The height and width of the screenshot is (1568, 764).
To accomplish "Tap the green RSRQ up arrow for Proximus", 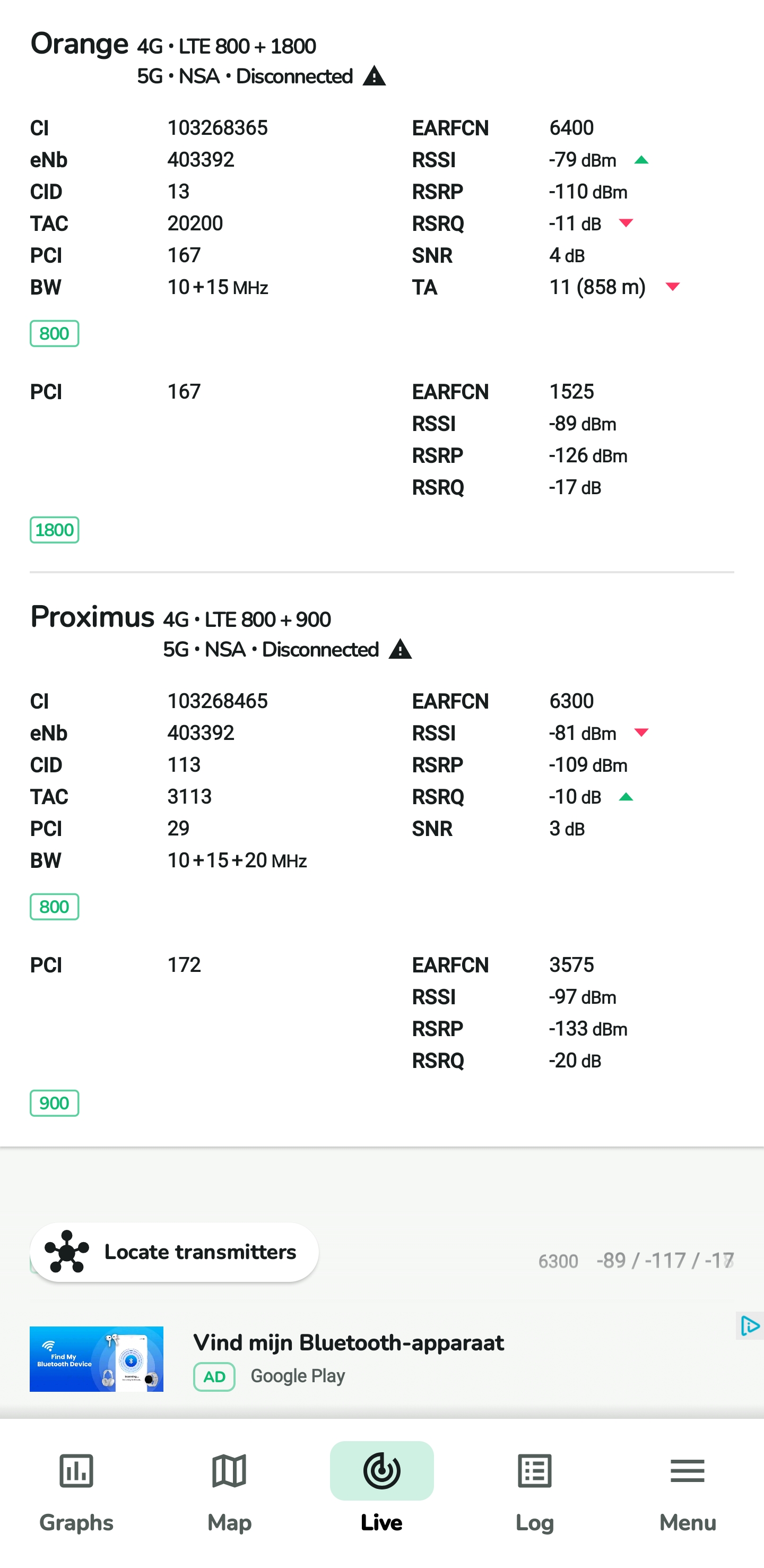I will click(626, 797).
